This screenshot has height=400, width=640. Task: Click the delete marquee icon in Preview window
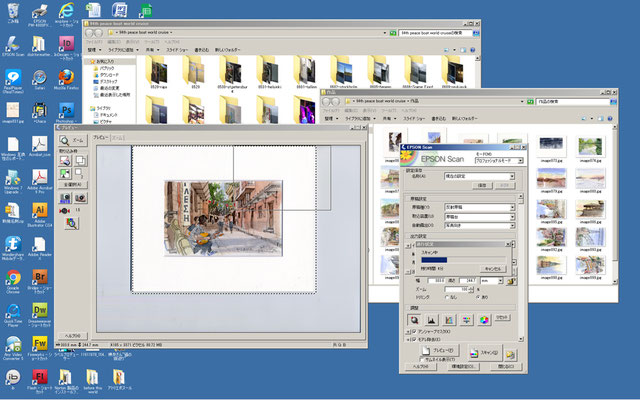tap(65, 160)
